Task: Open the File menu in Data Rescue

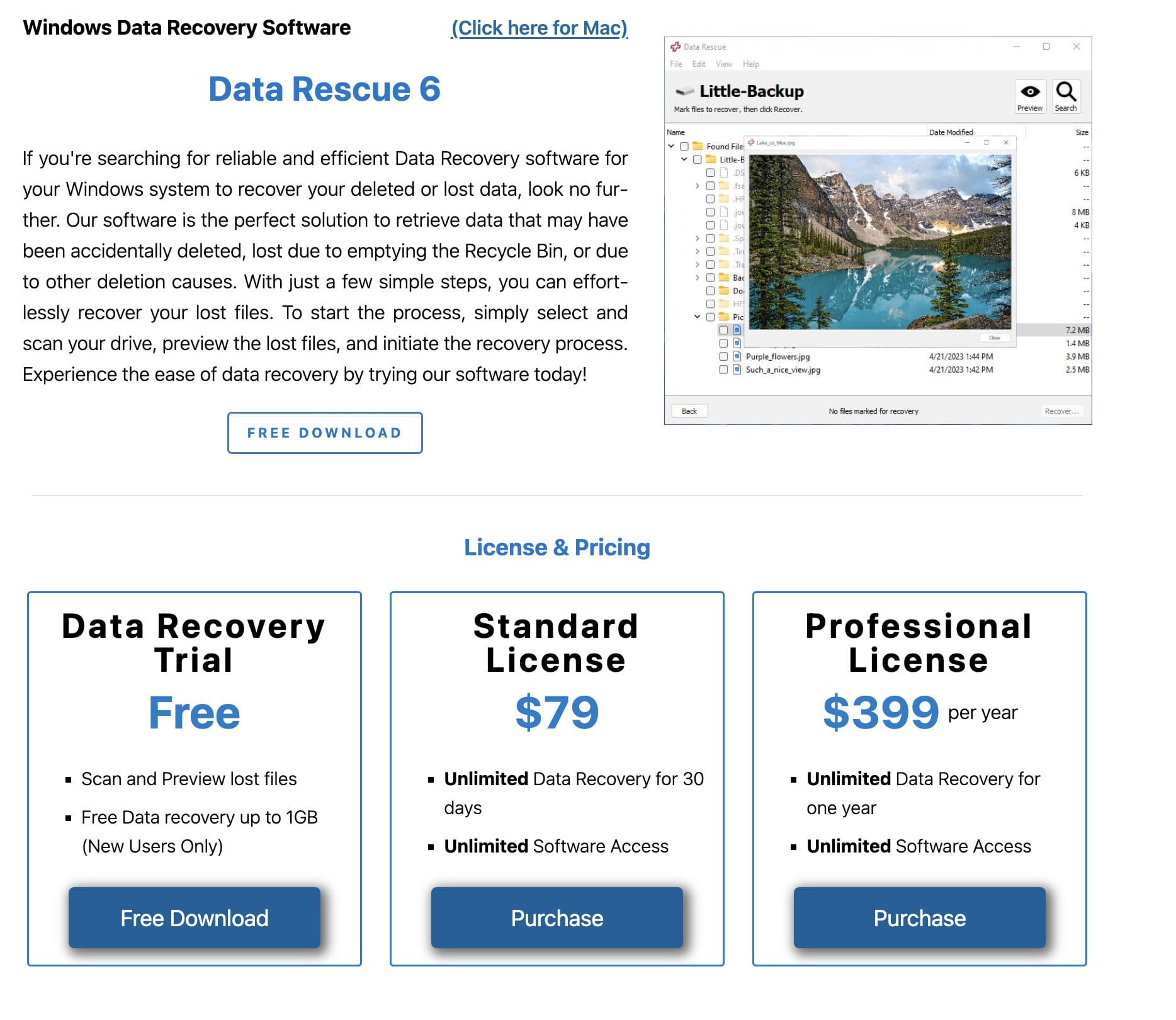Action: [x=676, y=64]
